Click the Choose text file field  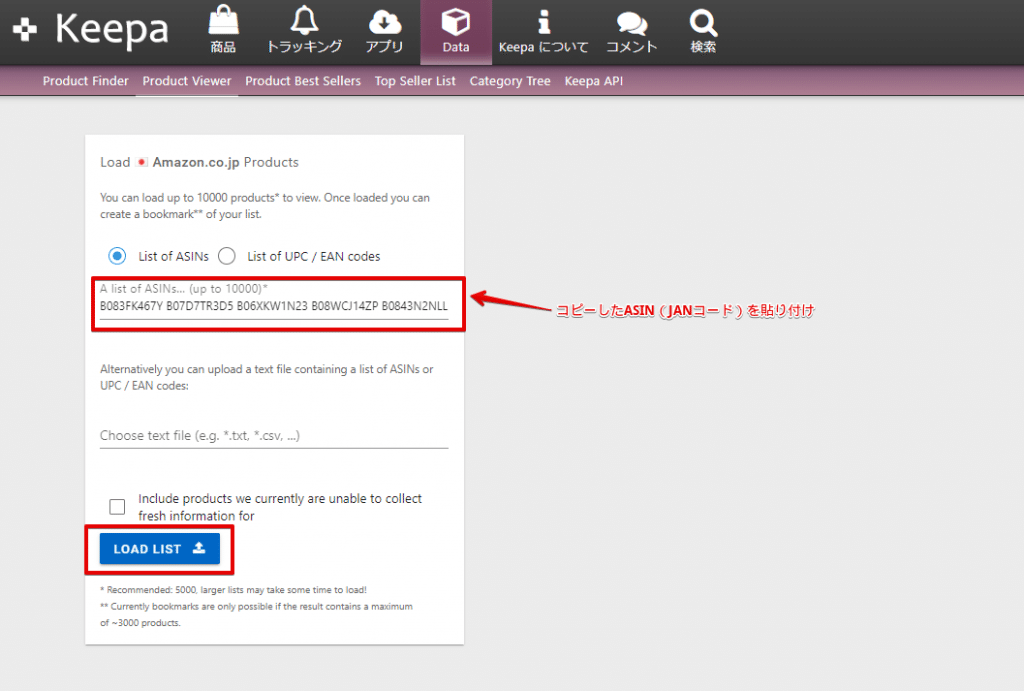click(273, 436)
